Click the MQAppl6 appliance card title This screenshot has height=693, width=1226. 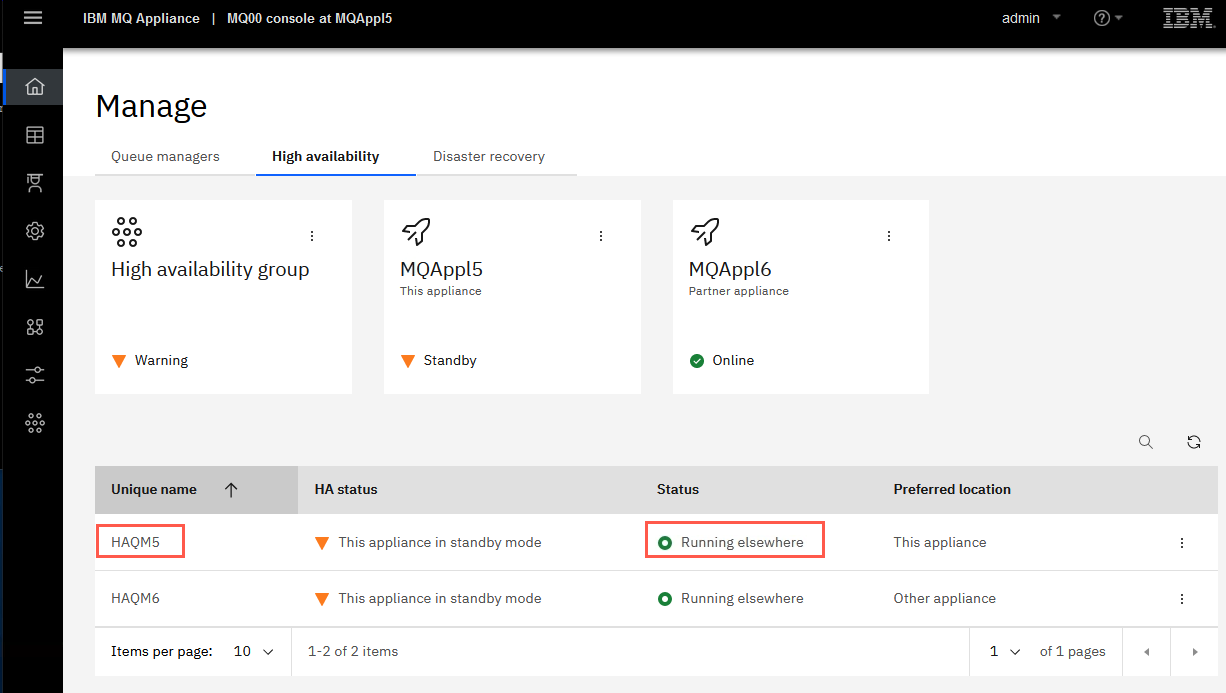(730, 270)
